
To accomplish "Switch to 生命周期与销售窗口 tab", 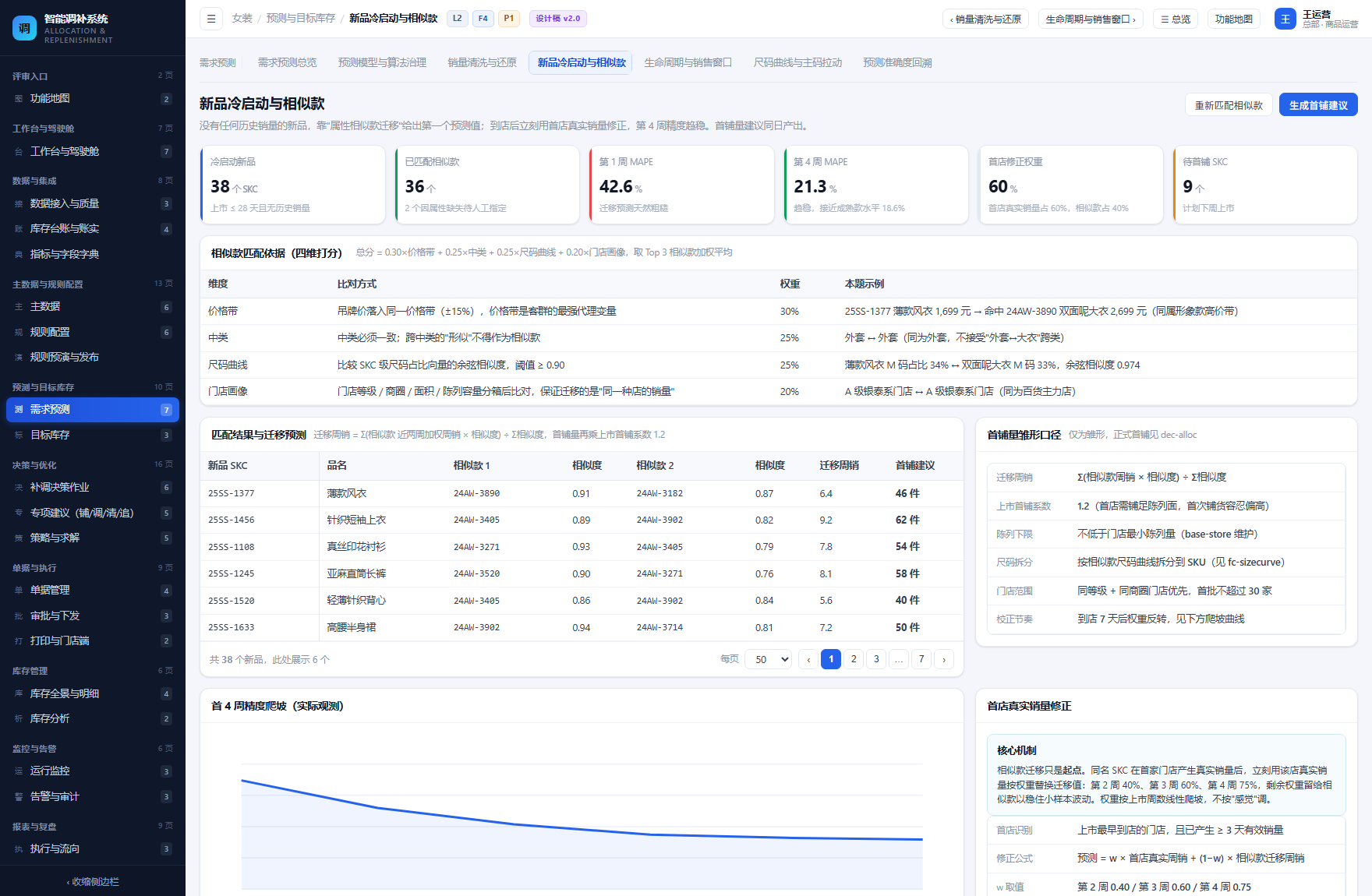I will tap(688, 63).
